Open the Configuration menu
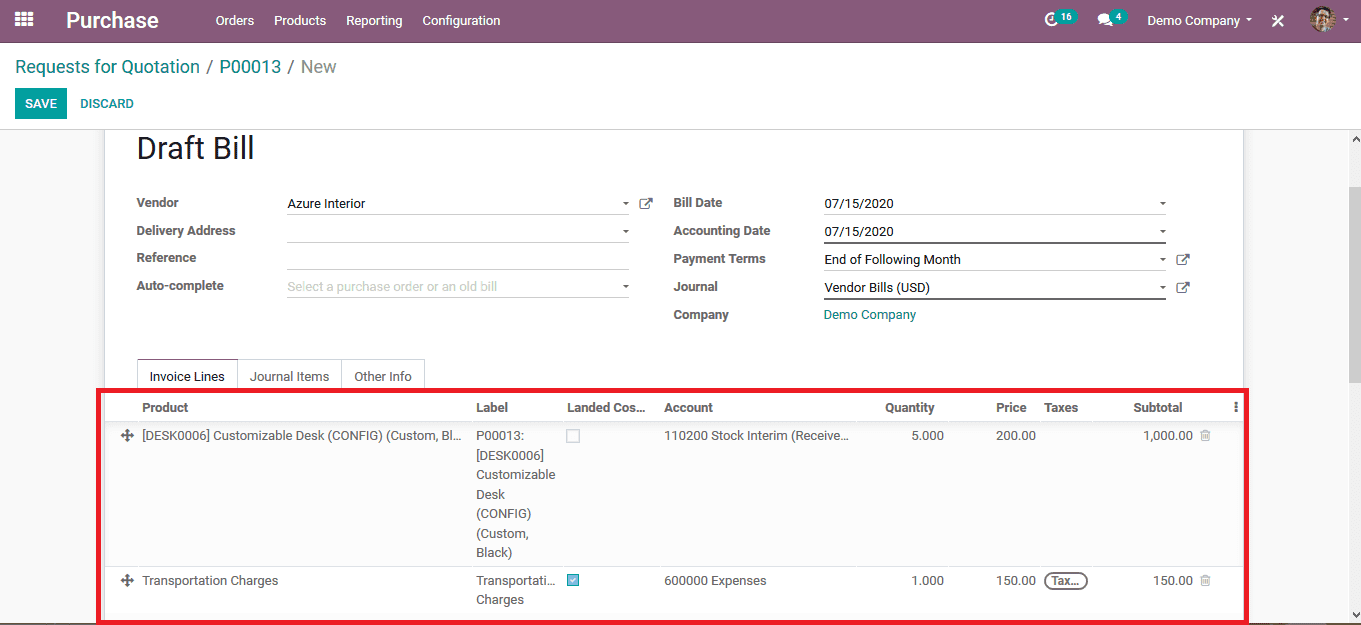Image resolution: width=1361 pixels, height=625 pixels. pos(461,20)
